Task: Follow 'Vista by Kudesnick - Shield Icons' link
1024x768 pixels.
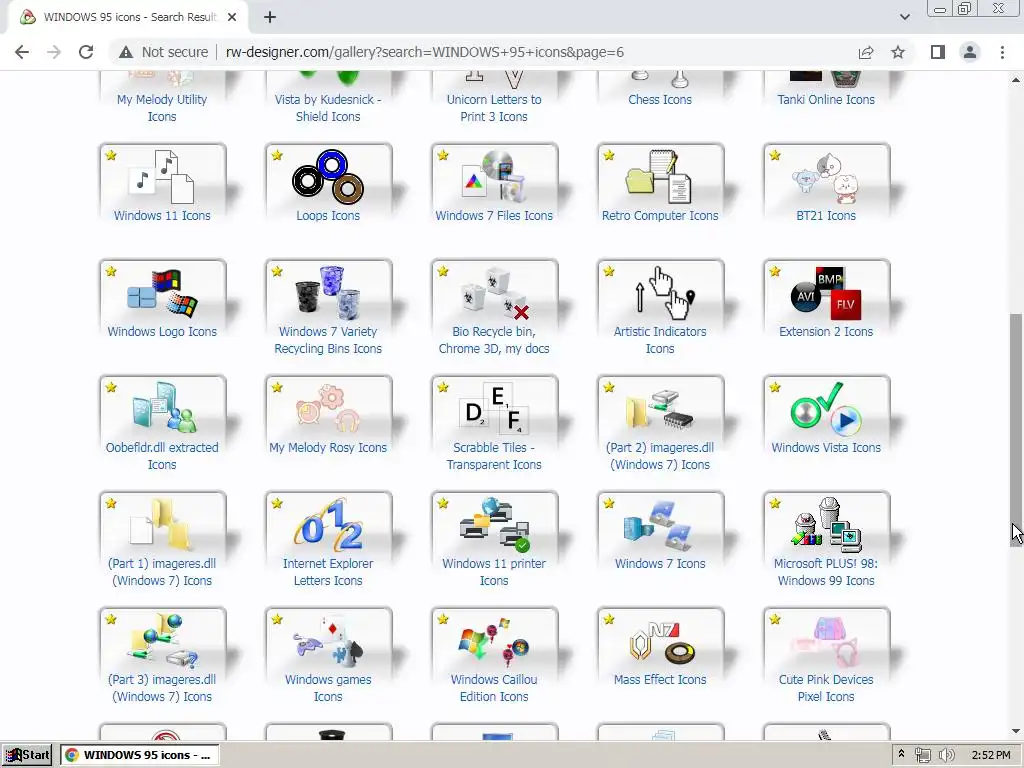Action: coord(328,108)
